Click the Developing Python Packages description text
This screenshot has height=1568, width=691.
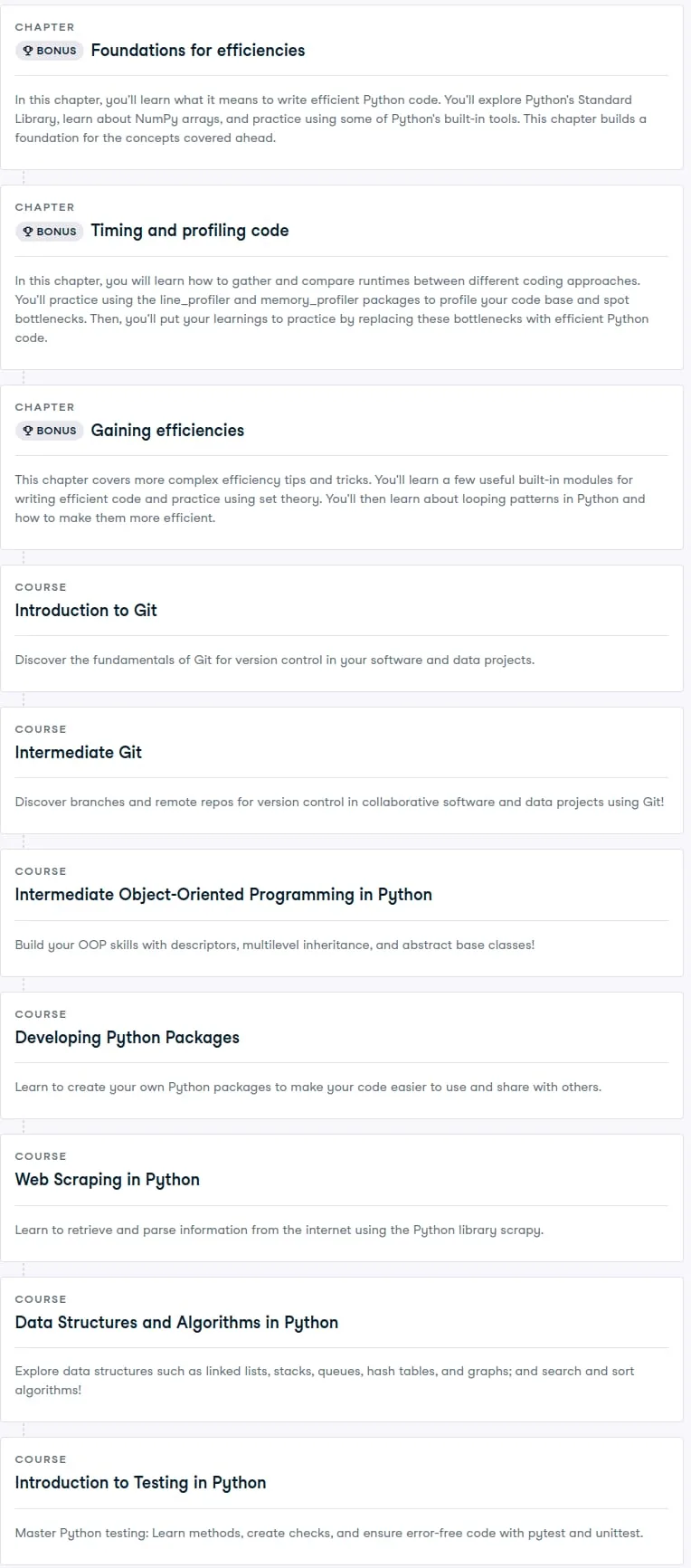(308, 1087)
